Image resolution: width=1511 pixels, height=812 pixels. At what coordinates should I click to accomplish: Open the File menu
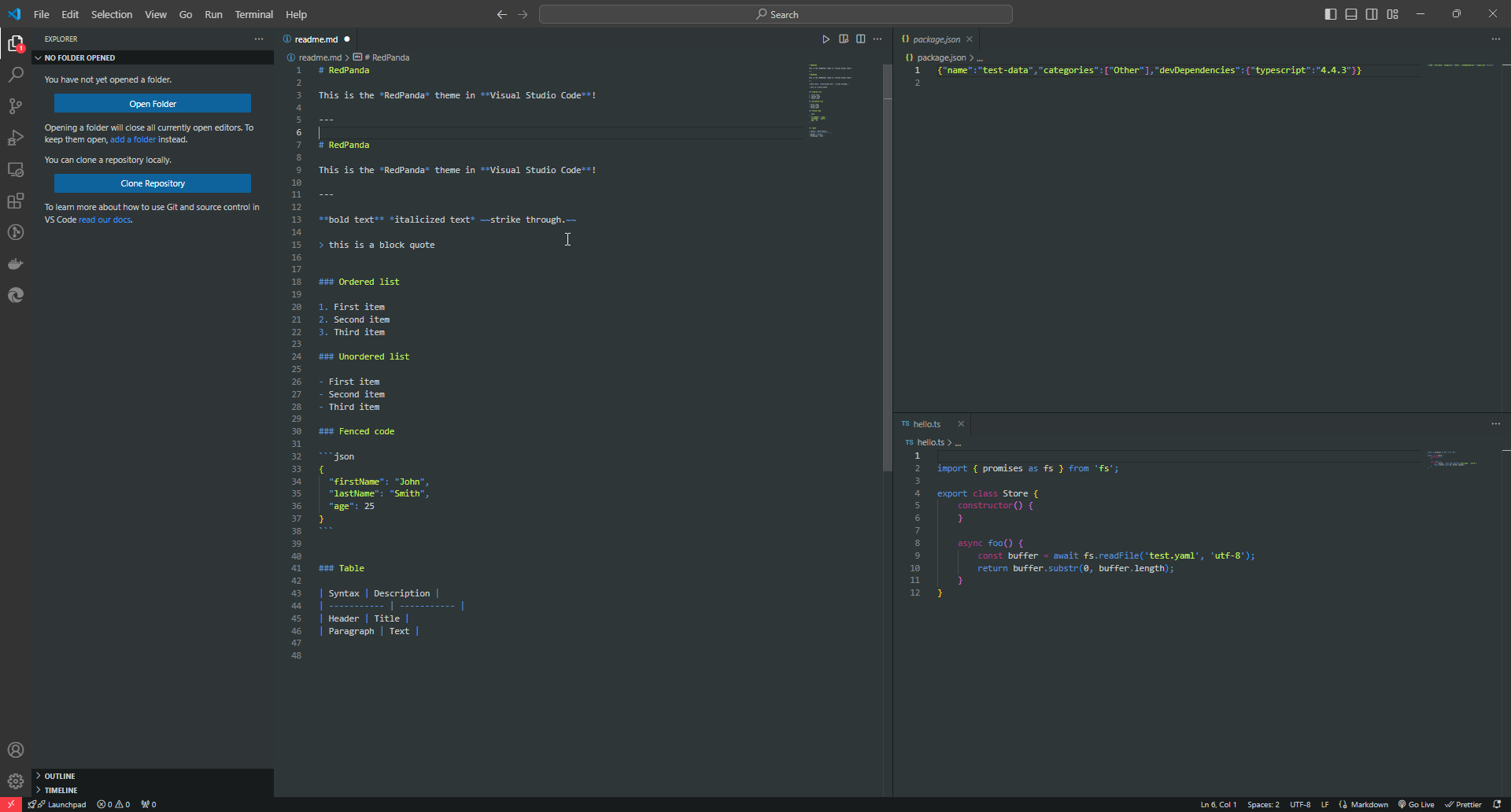coord(42,14)
